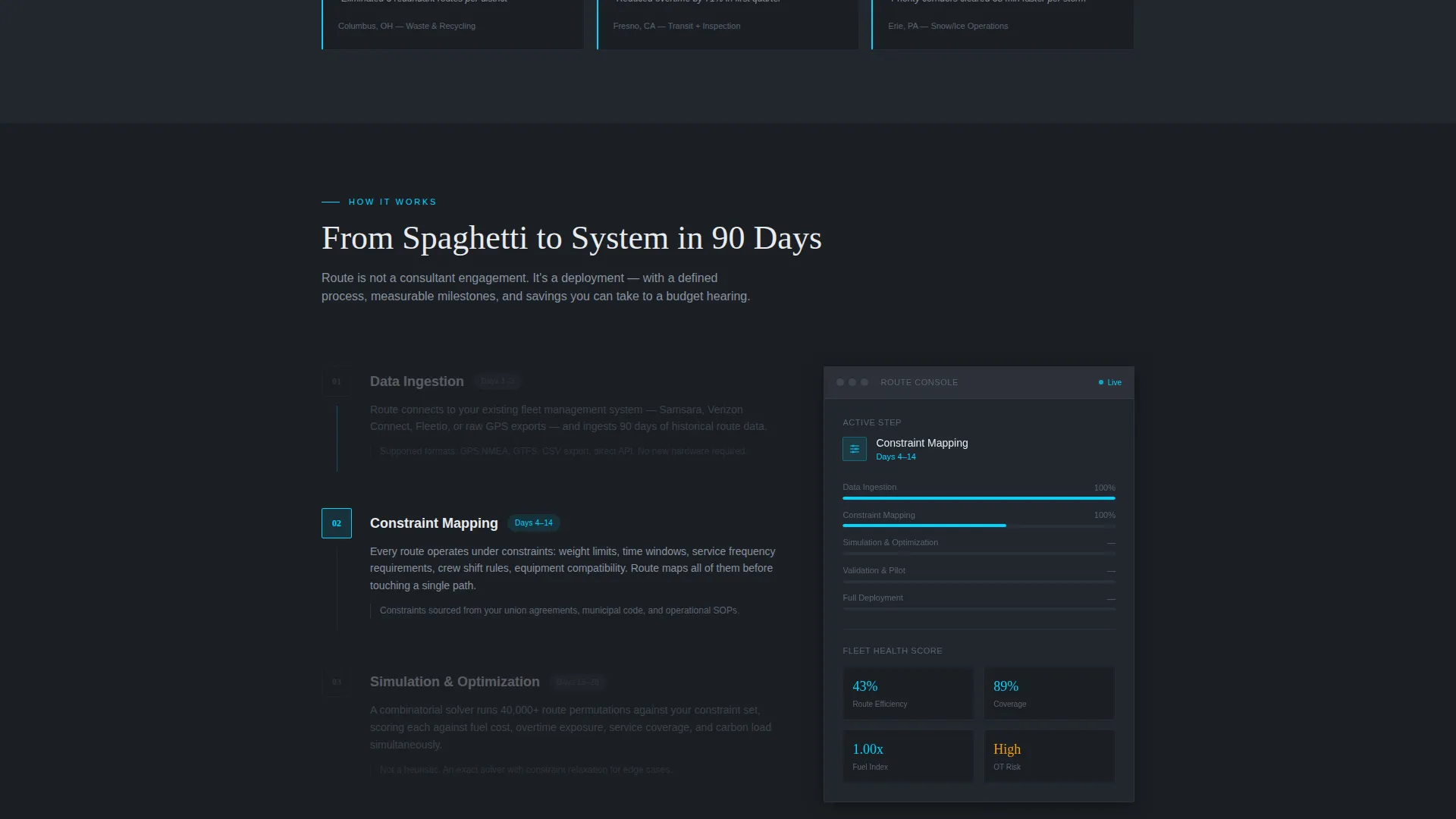Click the Live status indicator

coord(1109,382)
